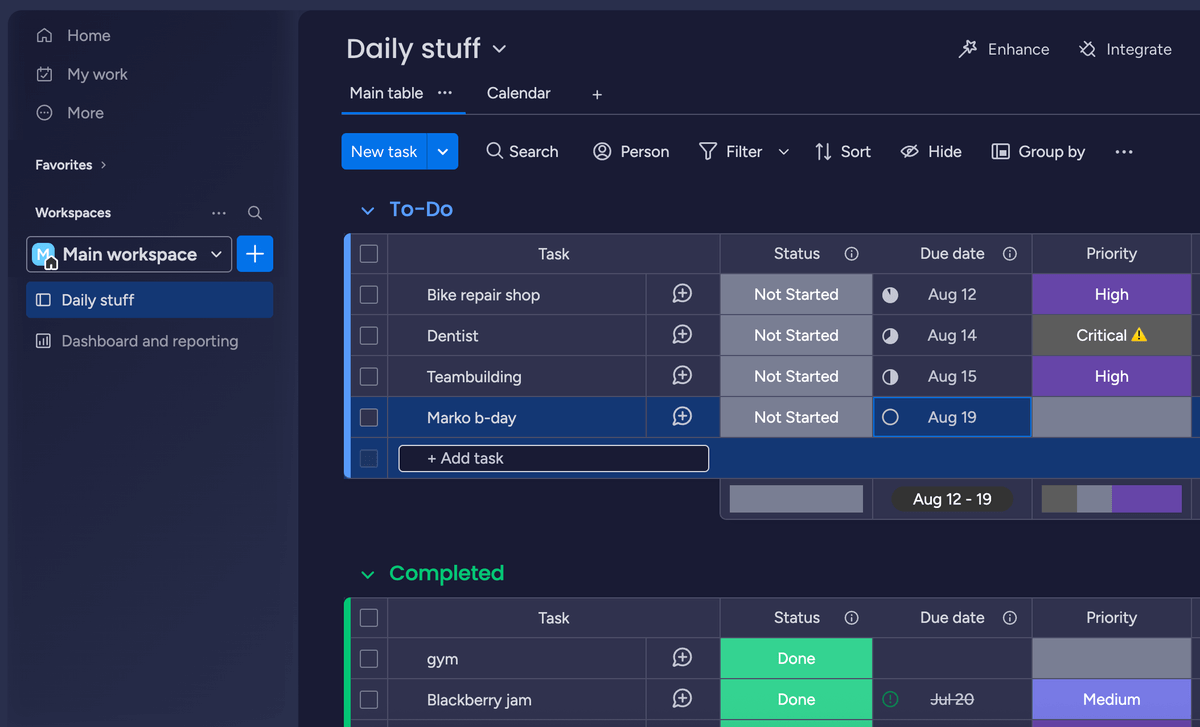The width and height of the screenshot is (1200, 727).
Task: Switch to the Calendar view
Action: click(518, 93)
